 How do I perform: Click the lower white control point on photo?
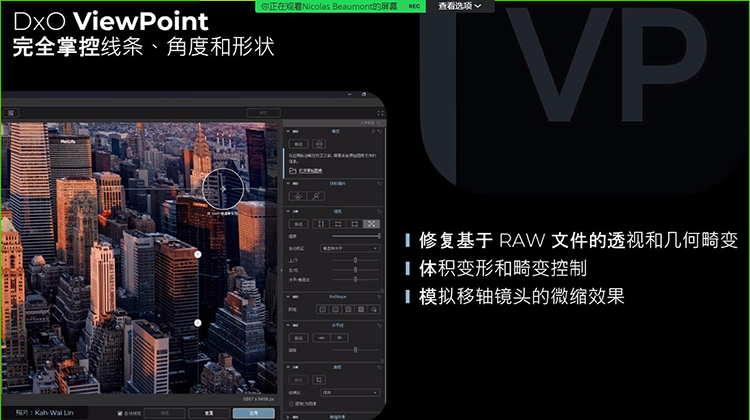click(x=198, y=323)
